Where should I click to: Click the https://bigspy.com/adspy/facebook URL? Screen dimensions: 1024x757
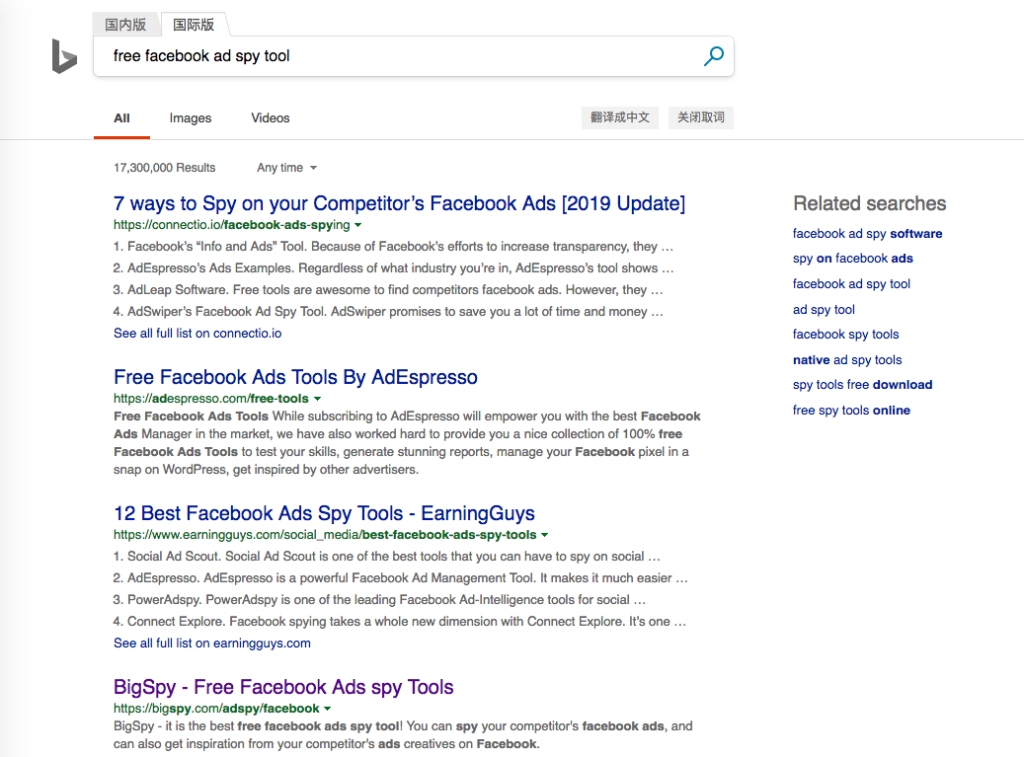tap(217, 709)
